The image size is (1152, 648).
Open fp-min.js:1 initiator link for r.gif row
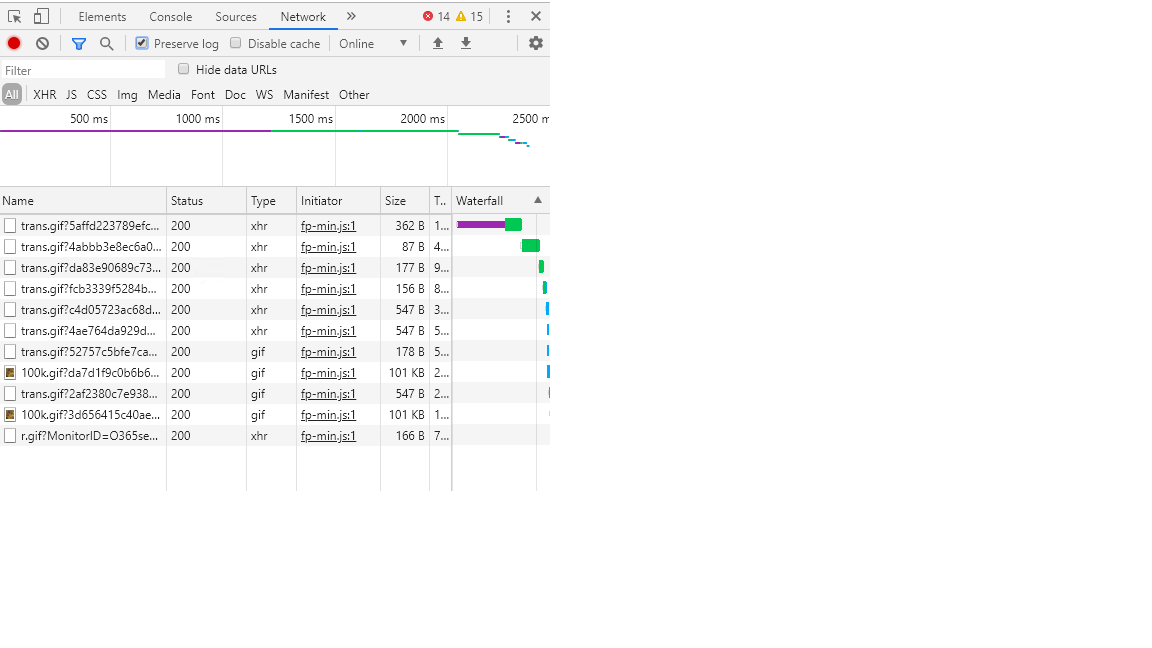[x=328, y=436]
